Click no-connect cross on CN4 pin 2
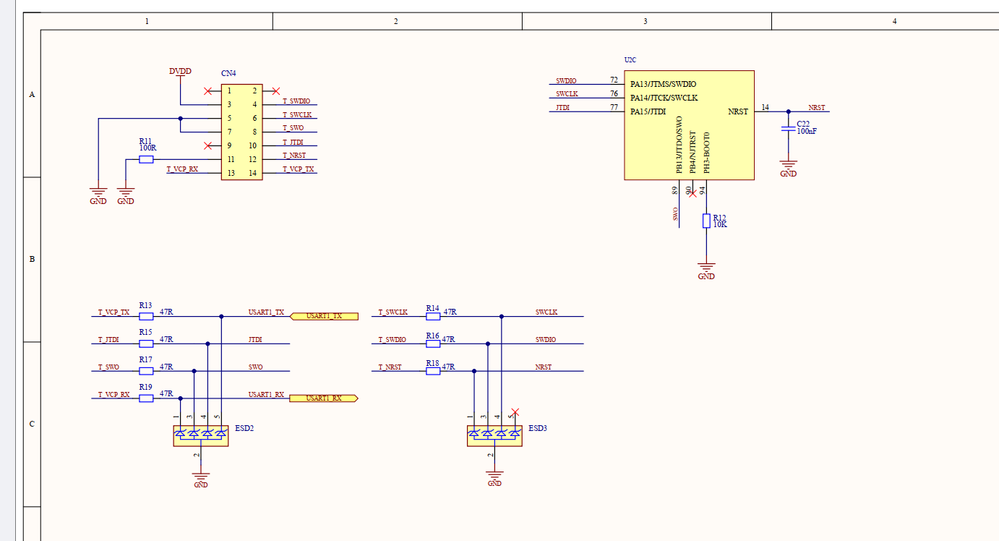Screen dimensions: 999x541 (276, 91)
